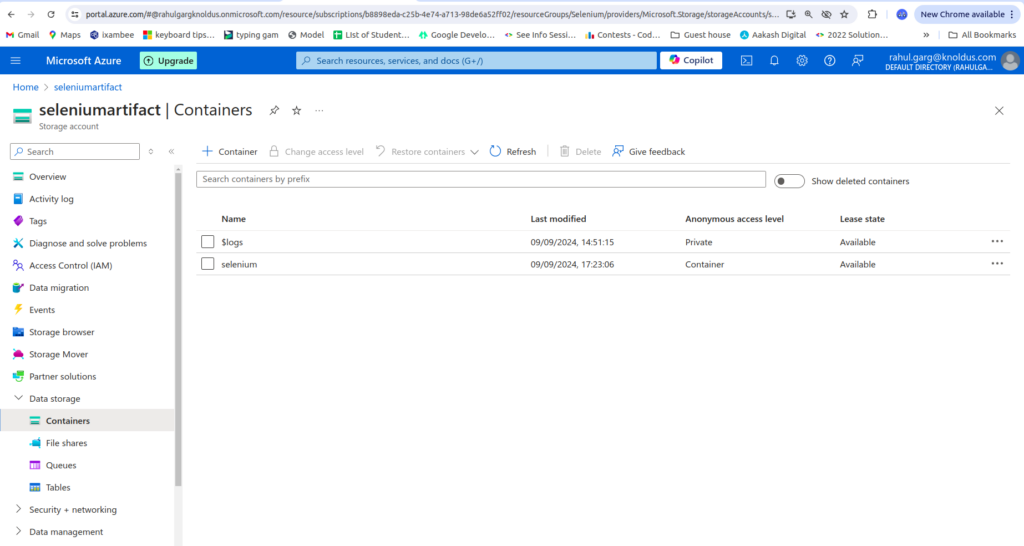Image resolution: width=1024 pixels, height=546 pixels.
Task: Expand the Security + networking section
Action: [x=18, y=510]
